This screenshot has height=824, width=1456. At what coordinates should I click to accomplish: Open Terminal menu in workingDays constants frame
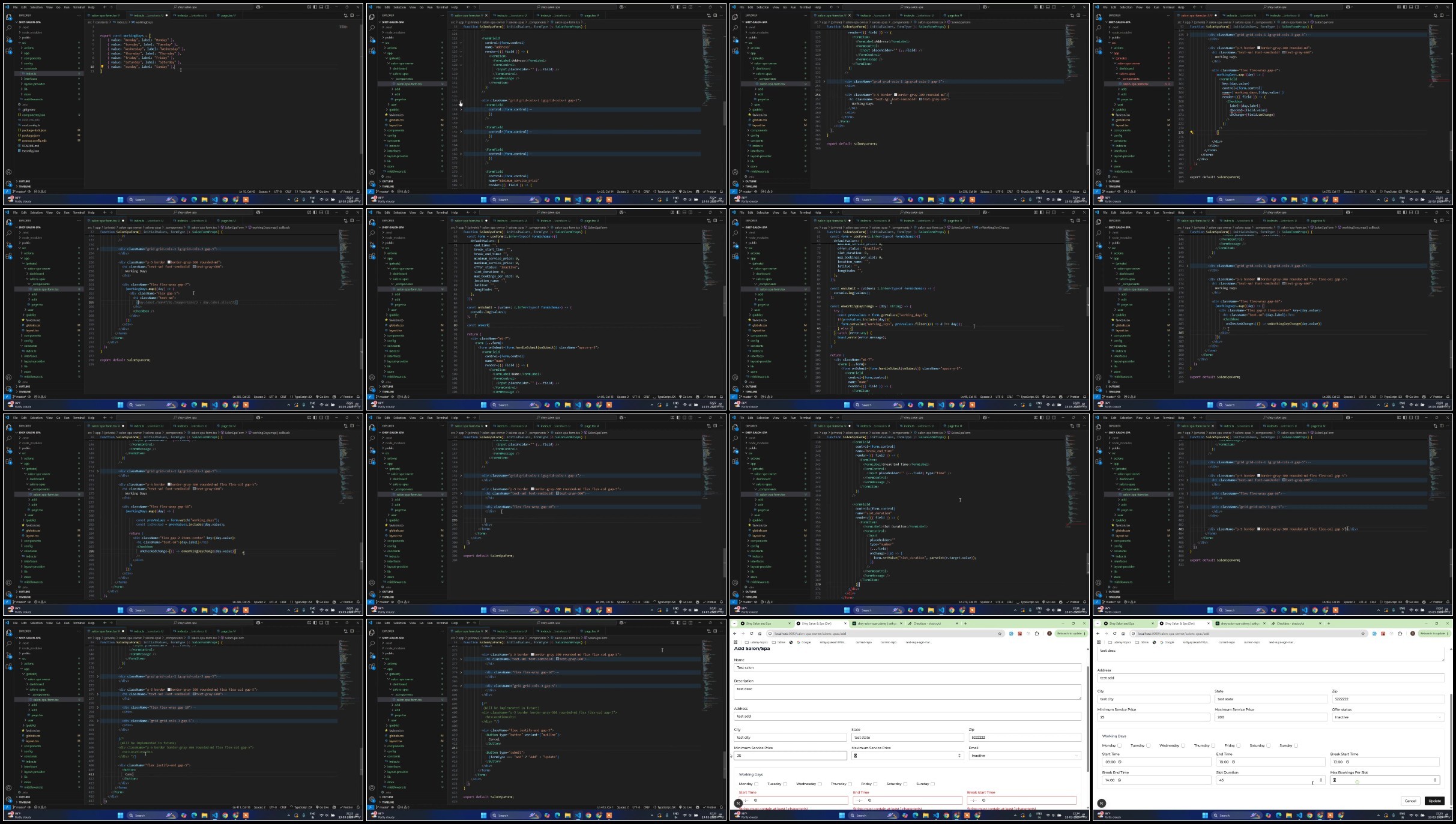point(79,7)
